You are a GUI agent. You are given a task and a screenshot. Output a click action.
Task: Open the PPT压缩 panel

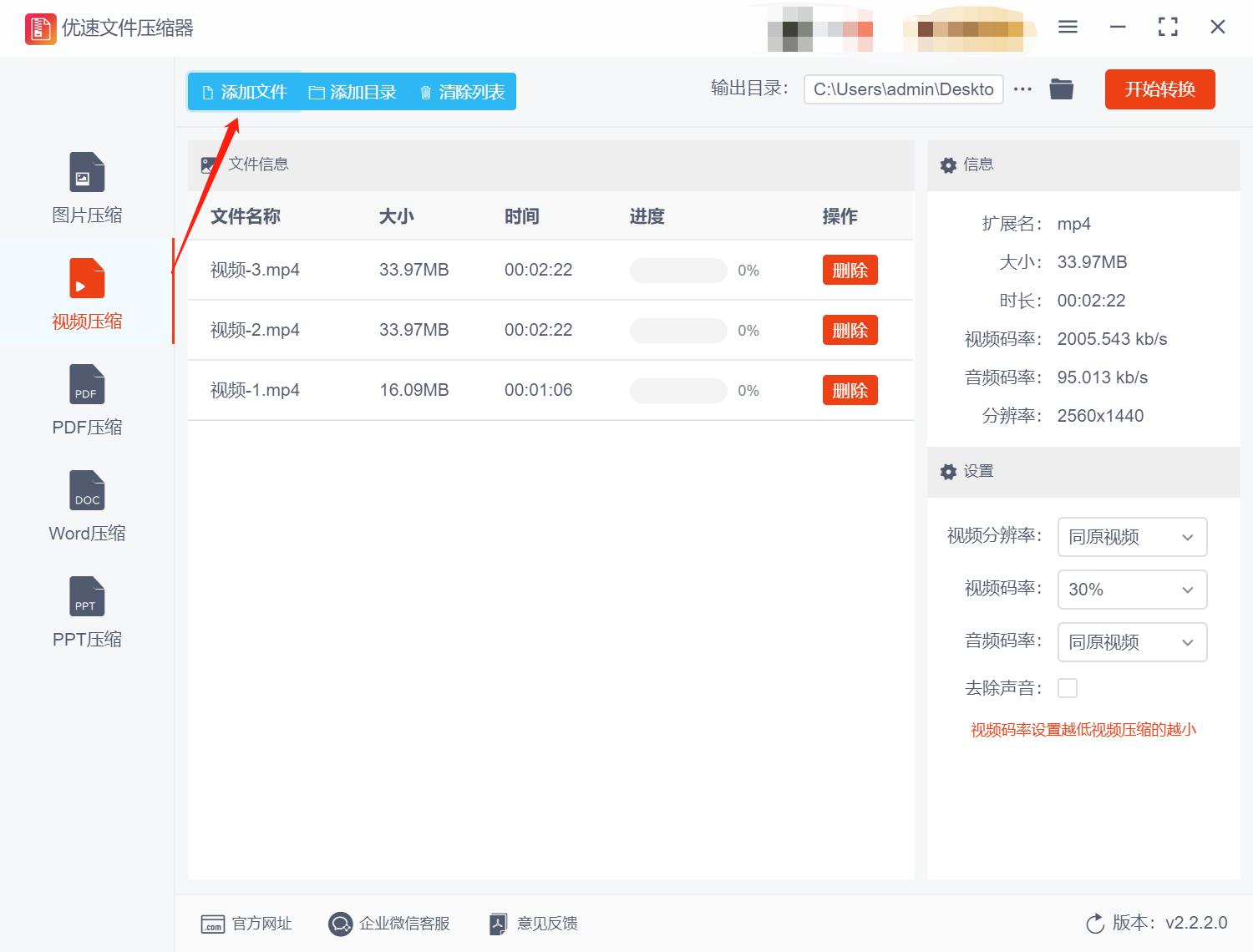(86, 595)
